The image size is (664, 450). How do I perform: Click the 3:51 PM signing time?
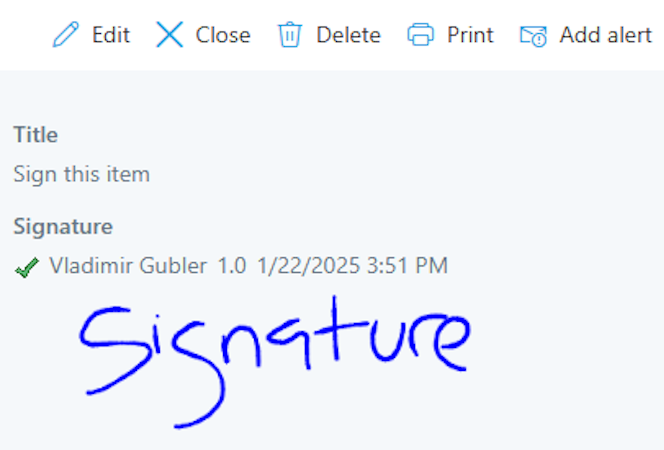pos(407,266)
